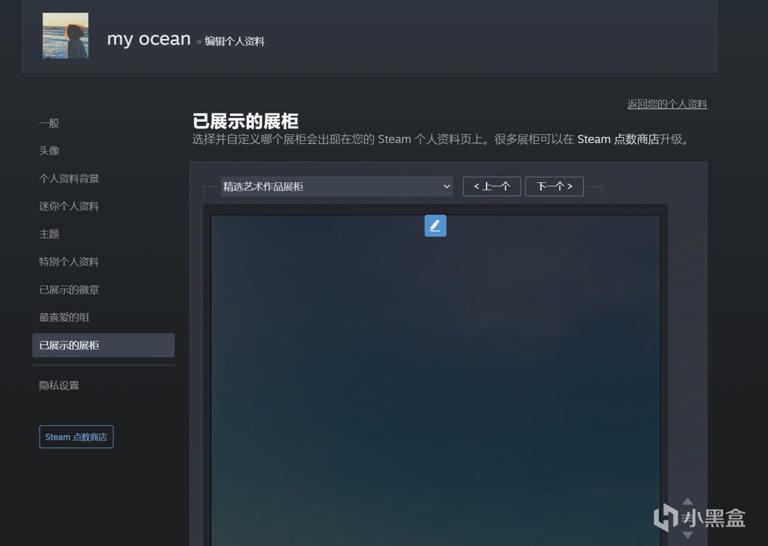The image size is (768, 546).
Task: Click the pencil edit icon on the showcase
Action: (x=435, y=226)
